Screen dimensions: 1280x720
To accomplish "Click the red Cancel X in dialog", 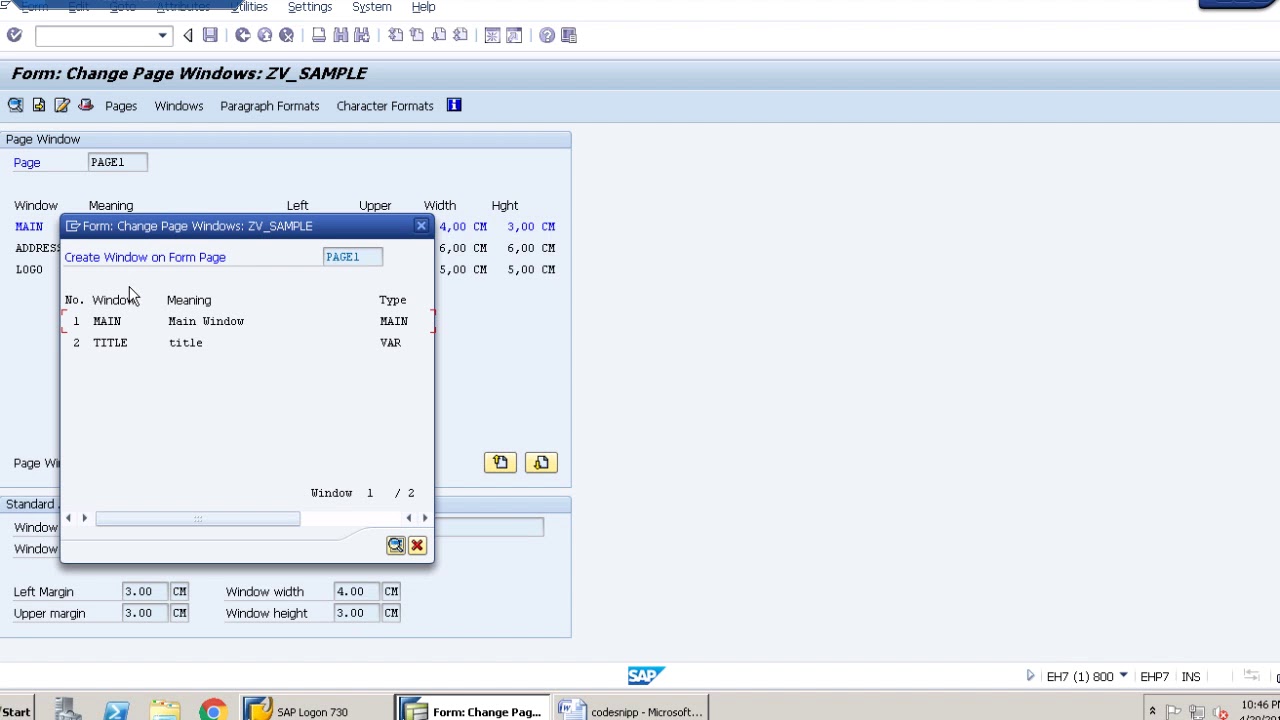I will click(417, 545).
